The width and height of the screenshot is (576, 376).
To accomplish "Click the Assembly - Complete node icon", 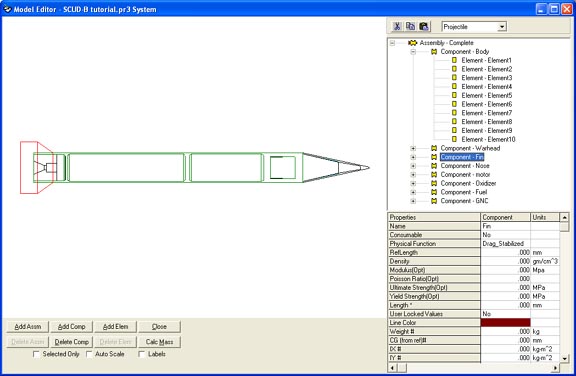I will pyautogui.click(x=413, y=43).
